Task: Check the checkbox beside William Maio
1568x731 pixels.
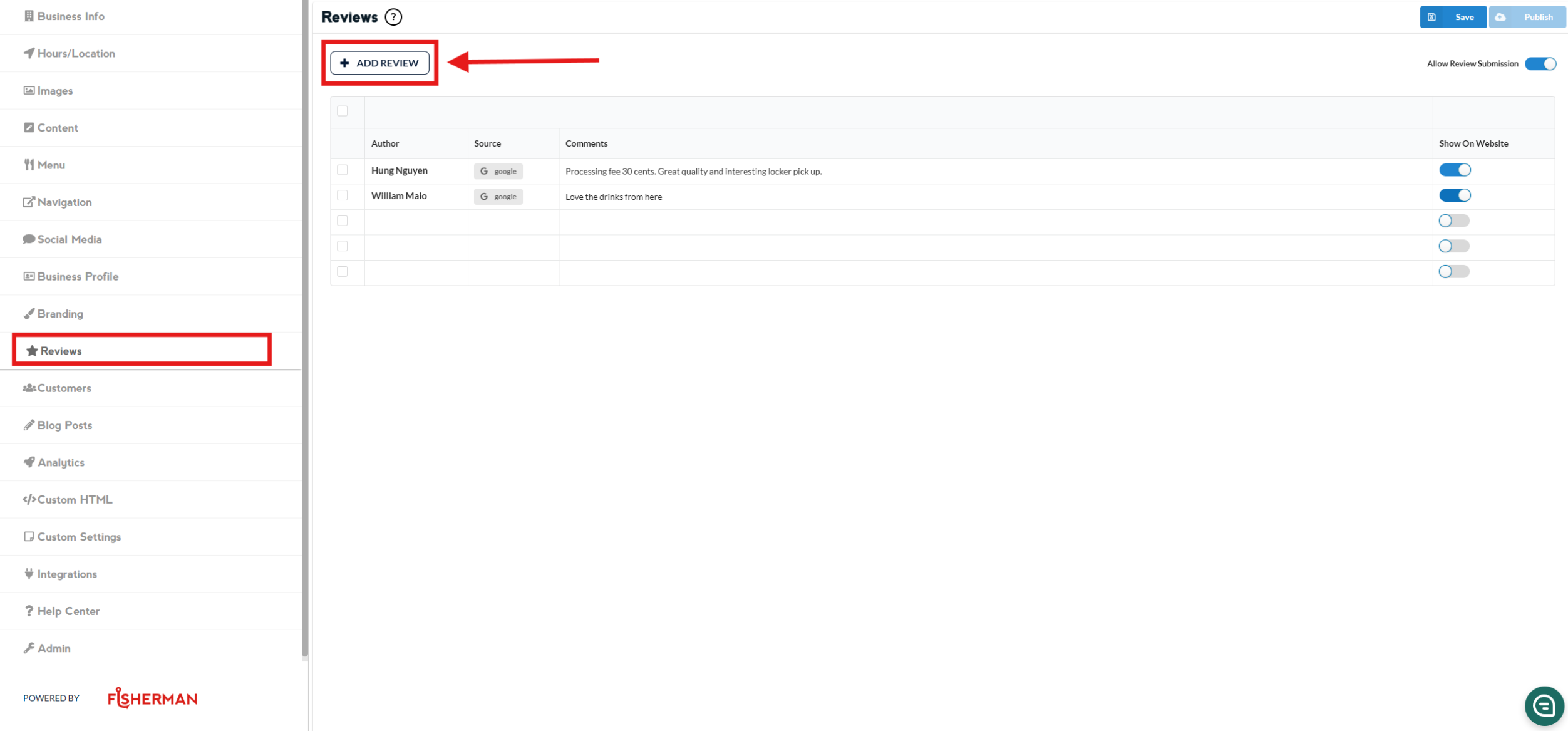Action: (x=343, y=195)
